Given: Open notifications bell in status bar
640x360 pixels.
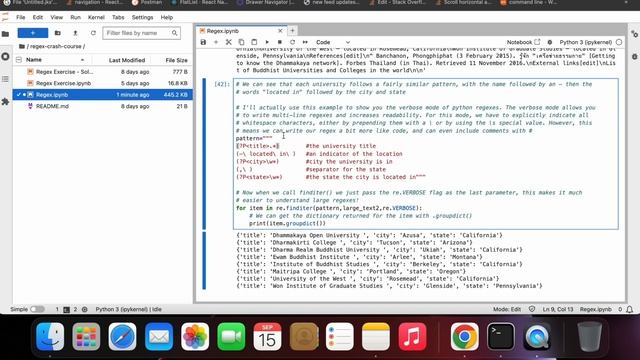Looking at the screenshot, I should click(630, 309).
